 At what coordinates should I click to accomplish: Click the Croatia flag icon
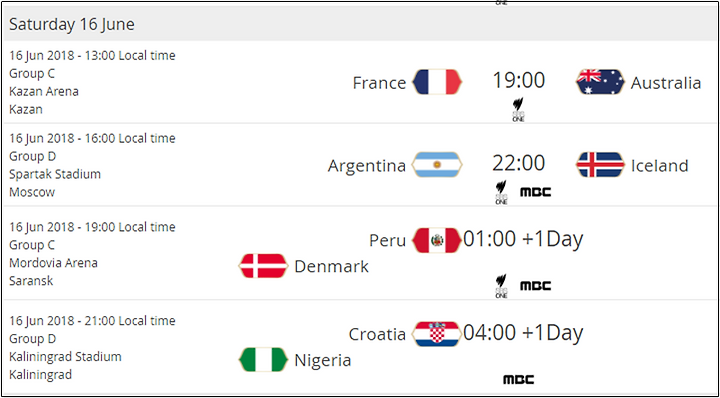point(437,334)
